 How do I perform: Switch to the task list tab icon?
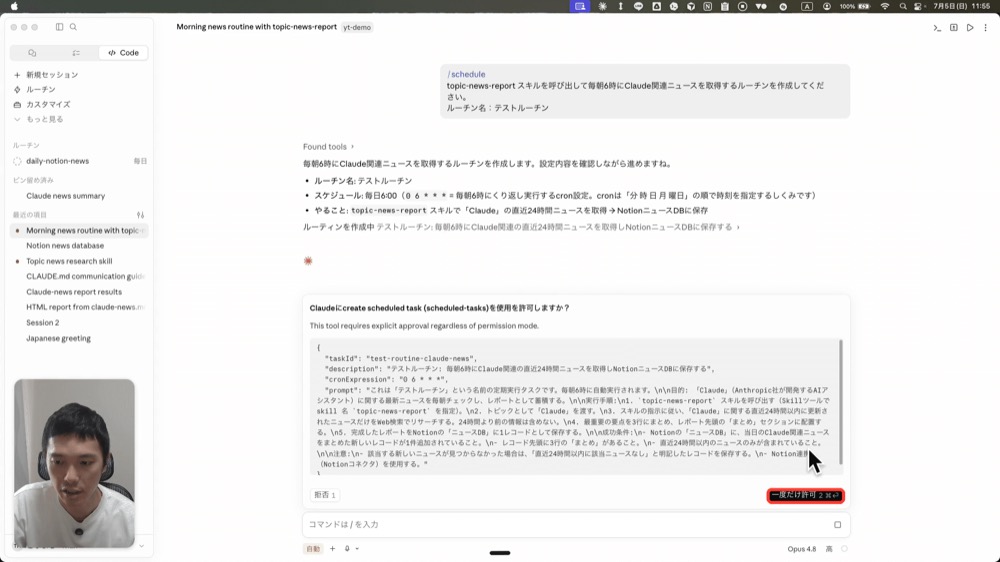click(x=76, y=53)
